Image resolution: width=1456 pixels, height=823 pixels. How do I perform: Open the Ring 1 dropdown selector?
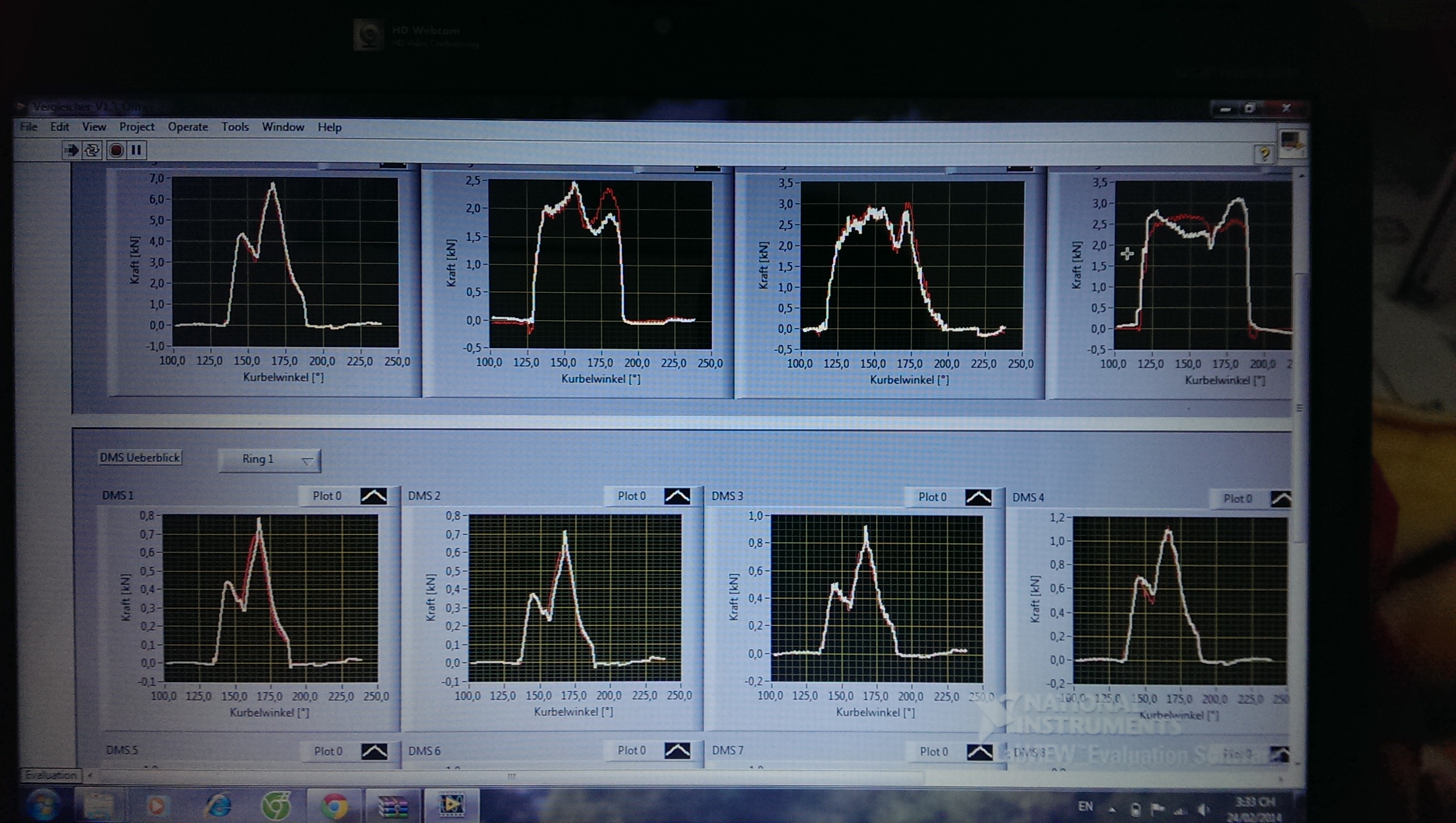pos(269,460)
